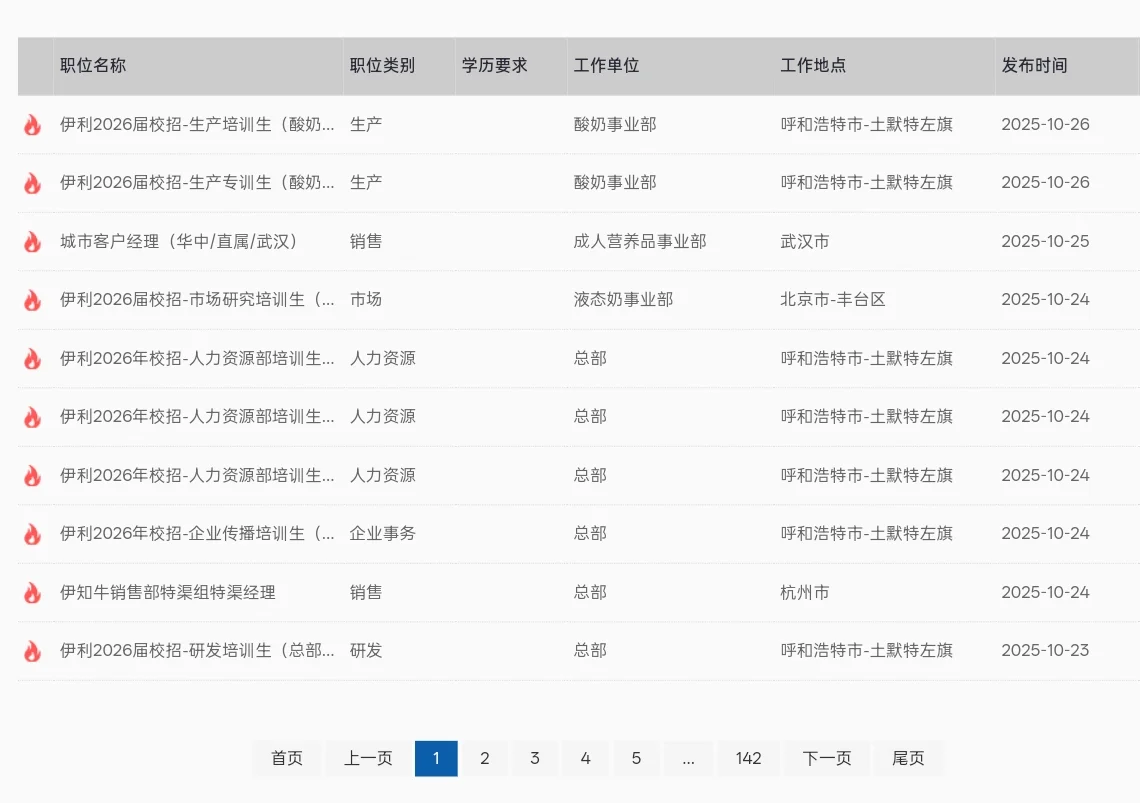1140x803 pixels.
Task: Click the flame icon beside 市场研究培训生 row
Action: coord(32,300)
